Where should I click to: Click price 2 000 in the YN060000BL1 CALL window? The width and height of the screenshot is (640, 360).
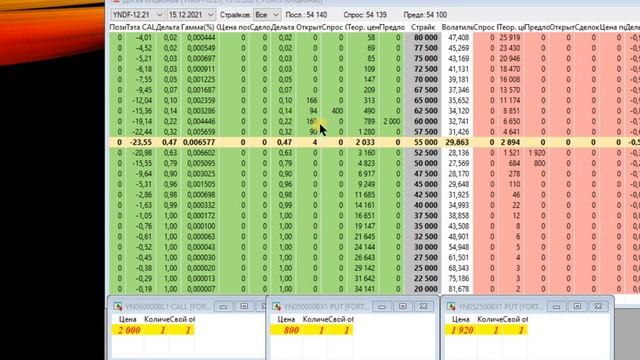[x=129, y=330]
